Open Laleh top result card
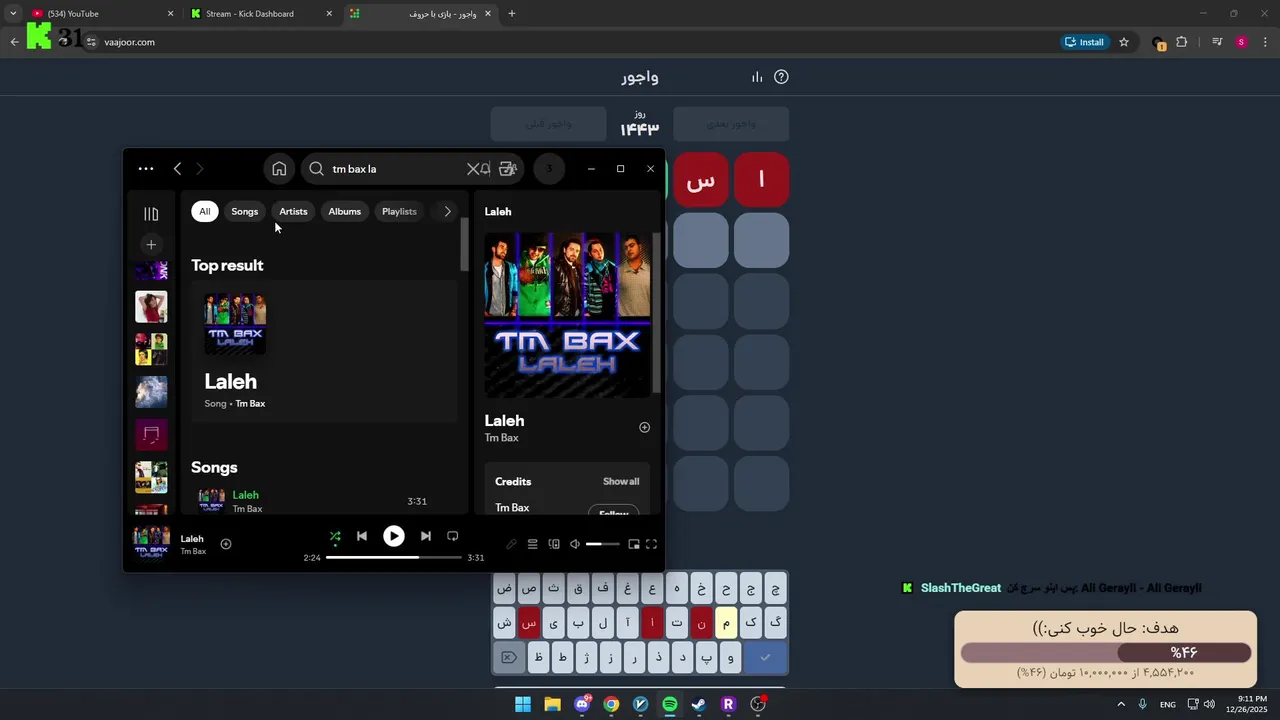This screenshot has width=1280, height=720. pyautogui.click(x=324, y=351)
